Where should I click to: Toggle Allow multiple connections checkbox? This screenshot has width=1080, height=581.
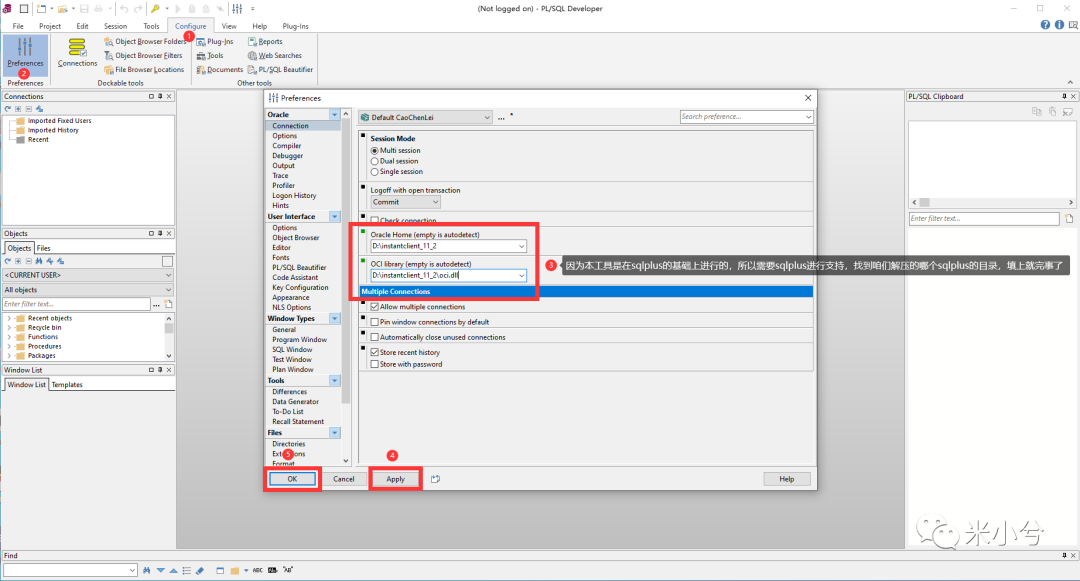(375, 307)
